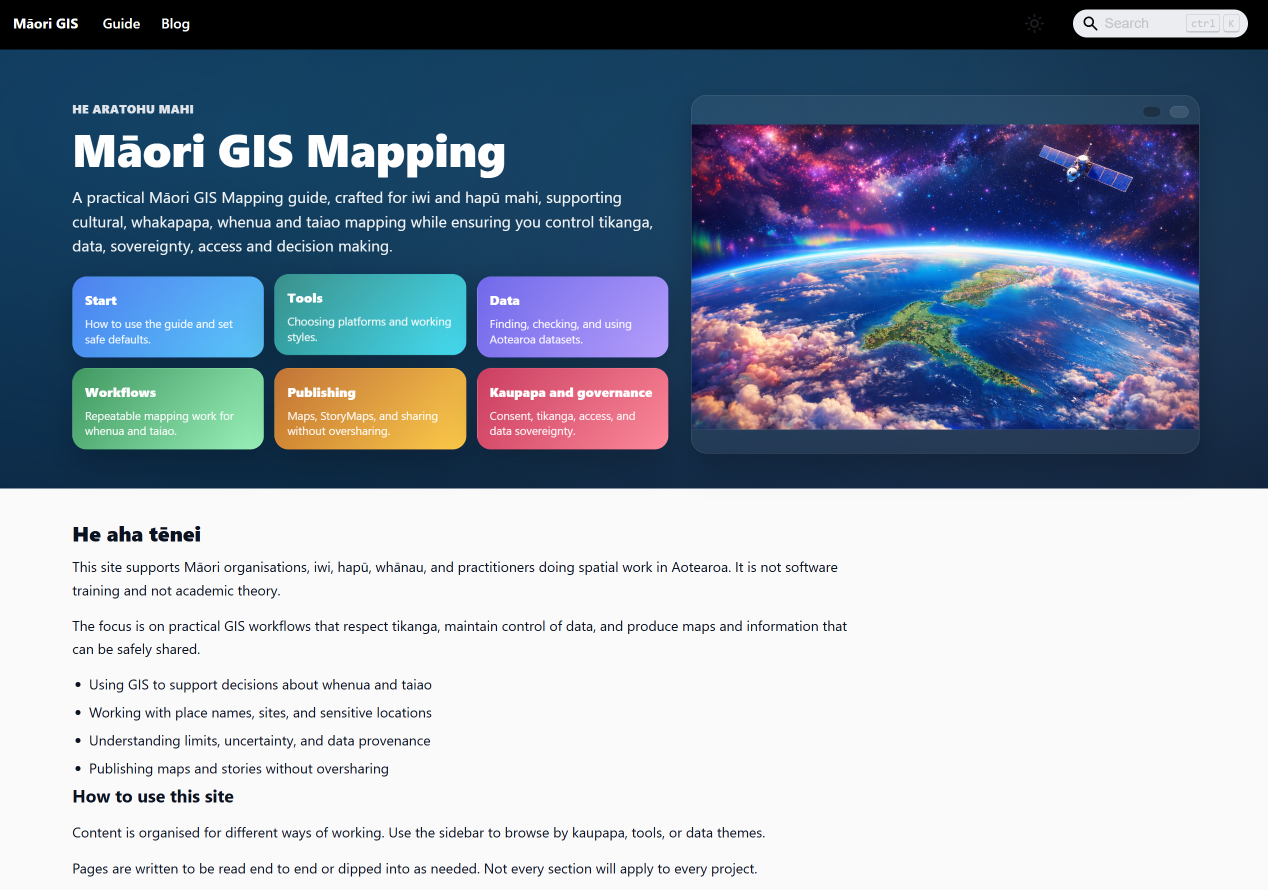
Task: Go to the Māori GIS home link
Action: [x=46, y=23]
